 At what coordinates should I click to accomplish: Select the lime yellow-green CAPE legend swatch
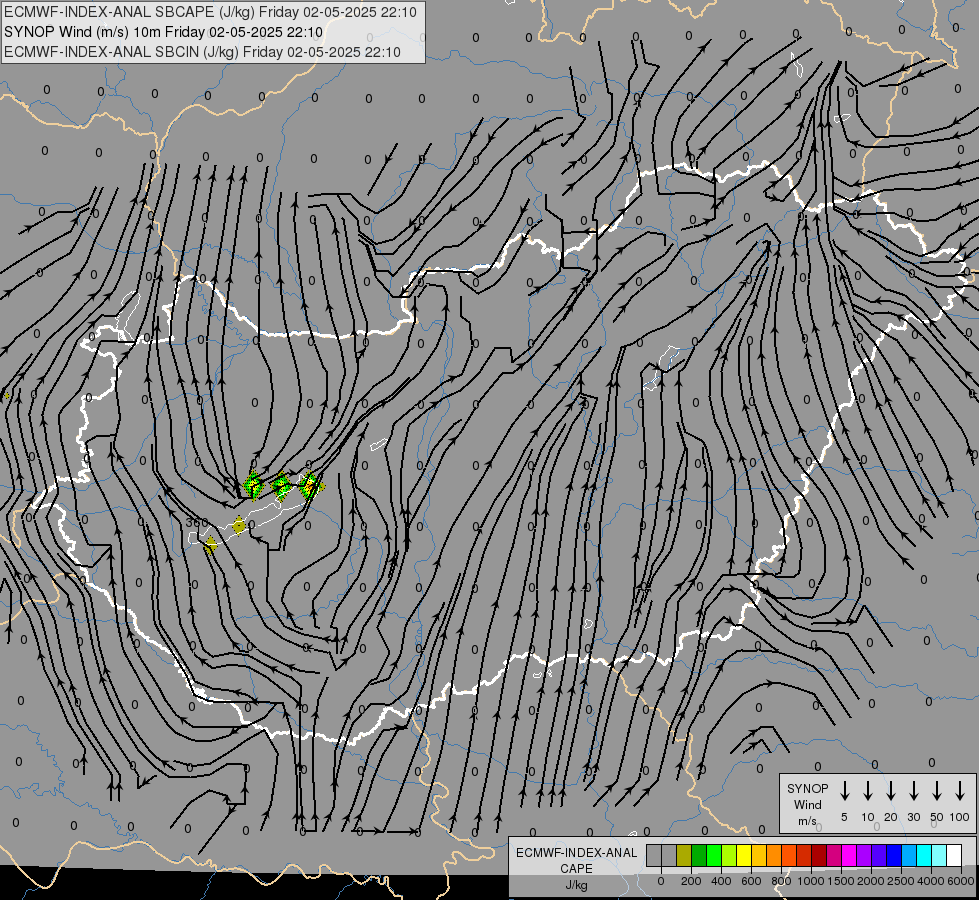[x=729, y=855]
